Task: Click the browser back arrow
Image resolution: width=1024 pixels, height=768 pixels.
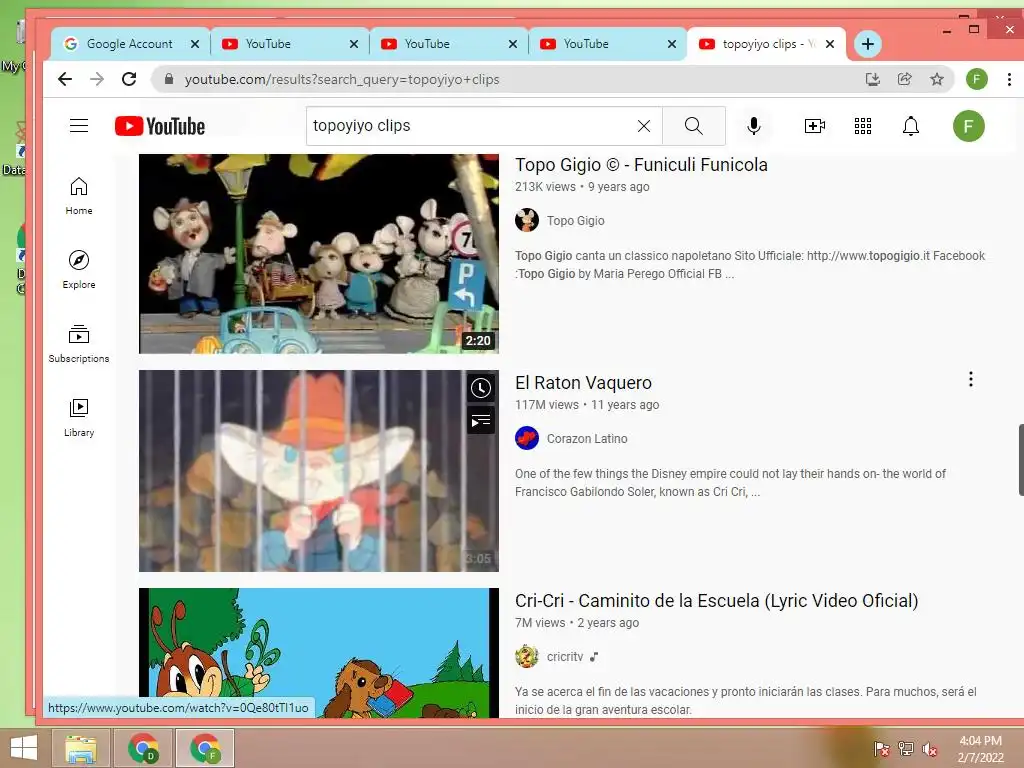Action: tap(65, 79)
